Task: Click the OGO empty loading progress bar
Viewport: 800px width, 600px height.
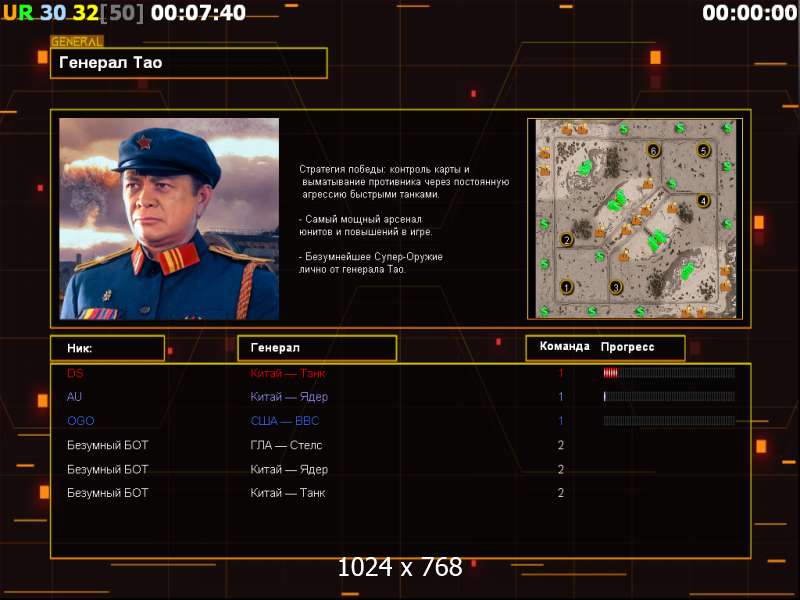Action: [669, 420]
